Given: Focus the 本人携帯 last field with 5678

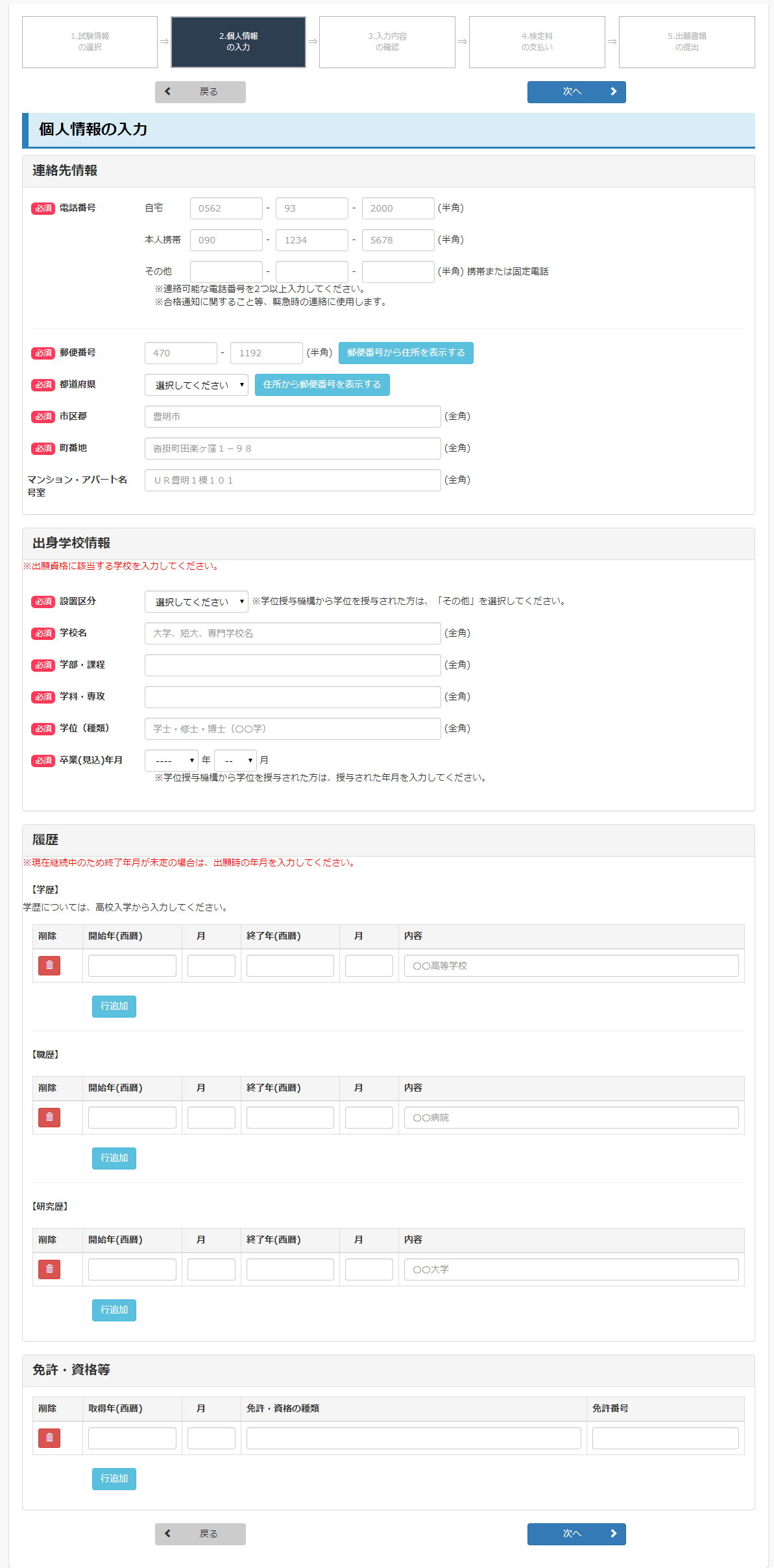Looking at the screenshot, I should 398,240.
